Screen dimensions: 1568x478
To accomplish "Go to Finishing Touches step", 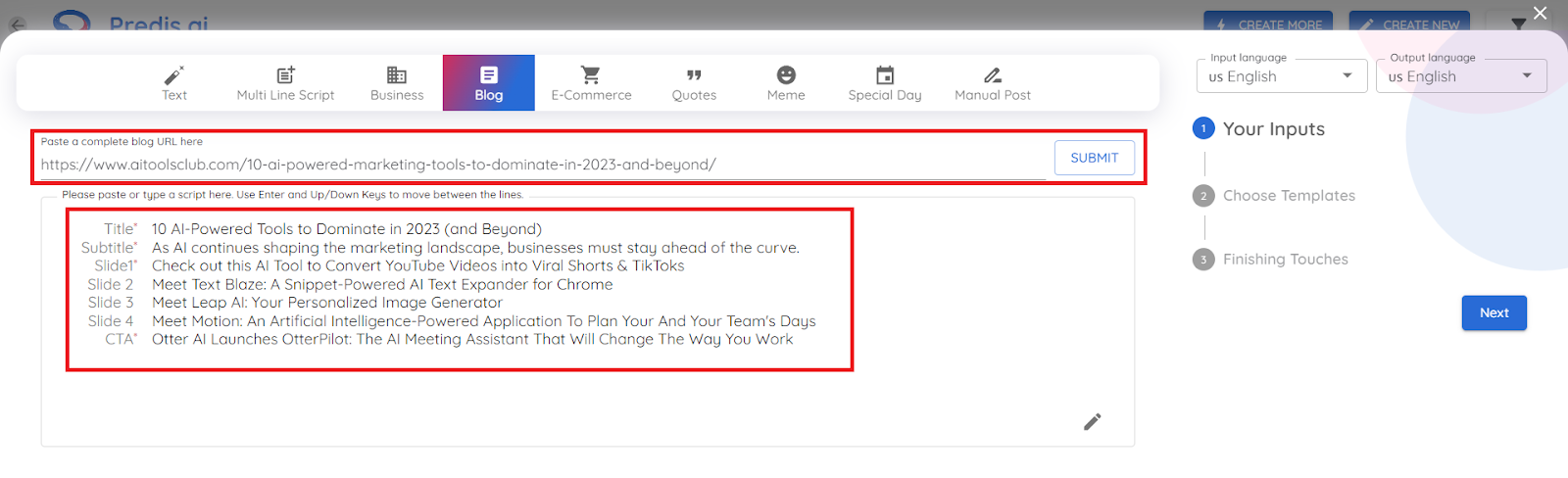I will tap(1271, 260).
